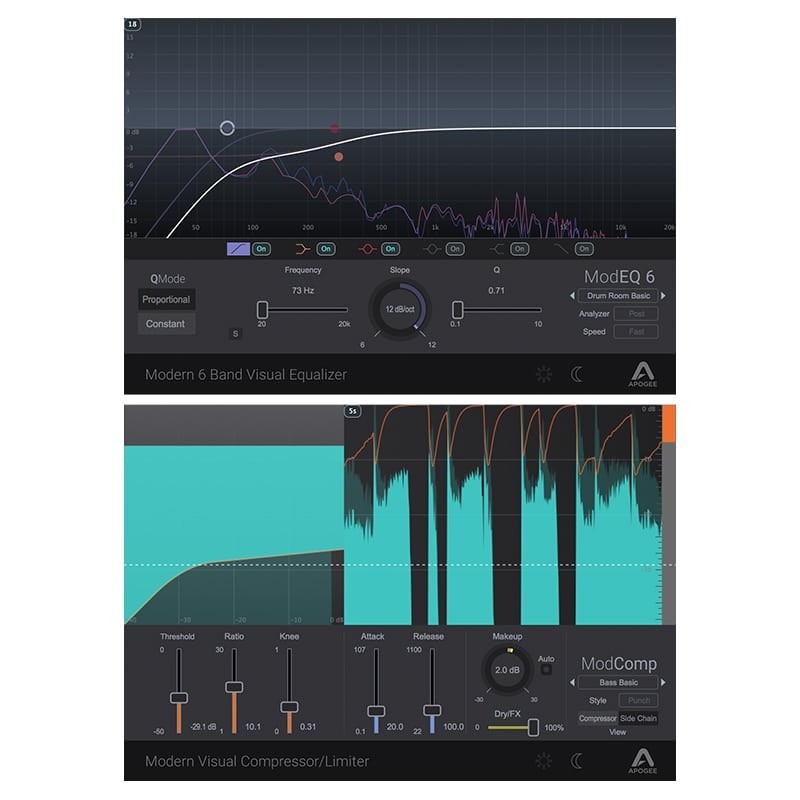The image size is (800, 800).
Task: Click the orange gain reduction meter
Action: coord(668,424)
